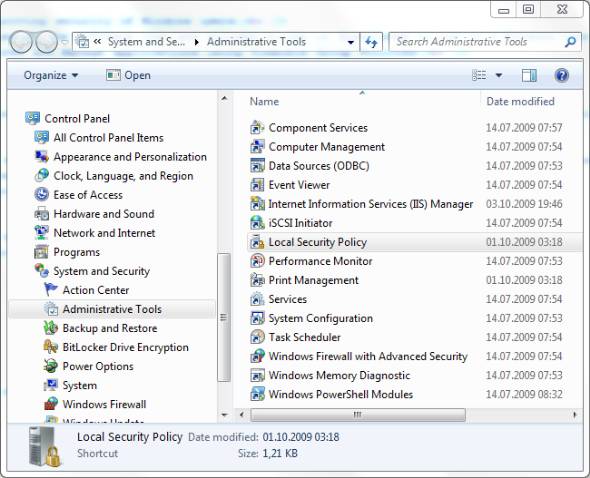
Task: Click the 'System and Se...' breadcrumb
Action: click(x=146, y=42)
